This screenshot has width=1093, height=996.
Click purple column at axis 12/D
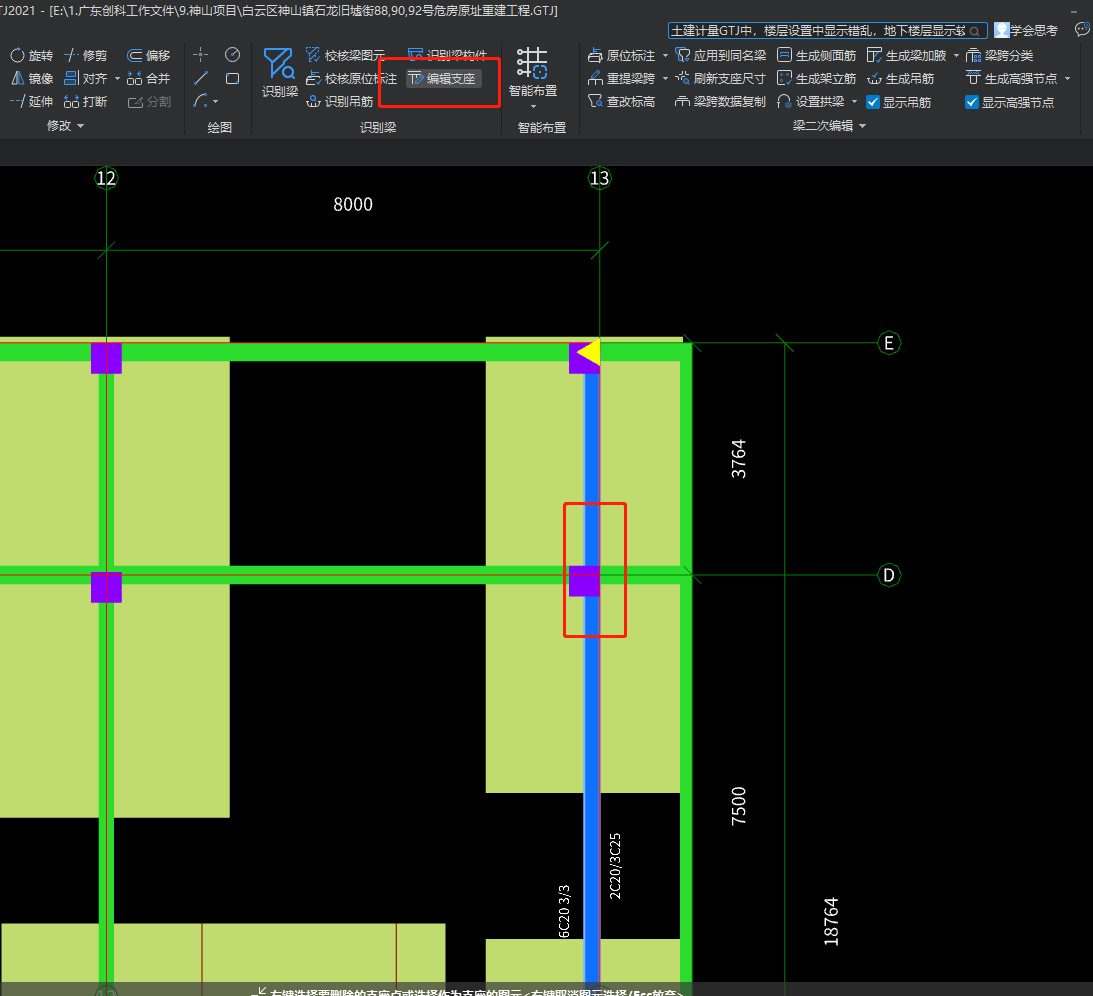tap(106, 587)
